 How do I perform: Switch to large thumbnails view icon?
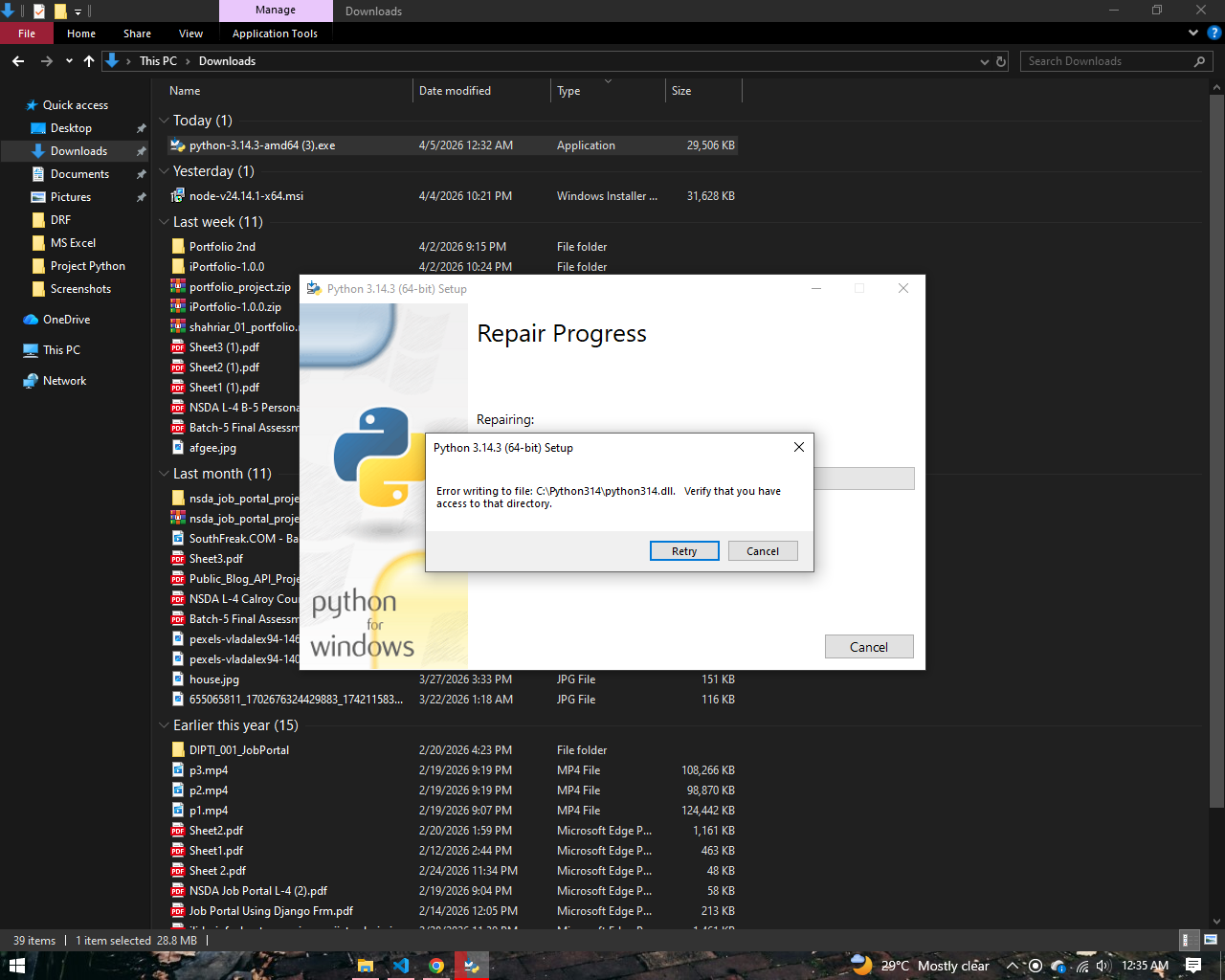pyautogui.click(x=1210, y=940)
